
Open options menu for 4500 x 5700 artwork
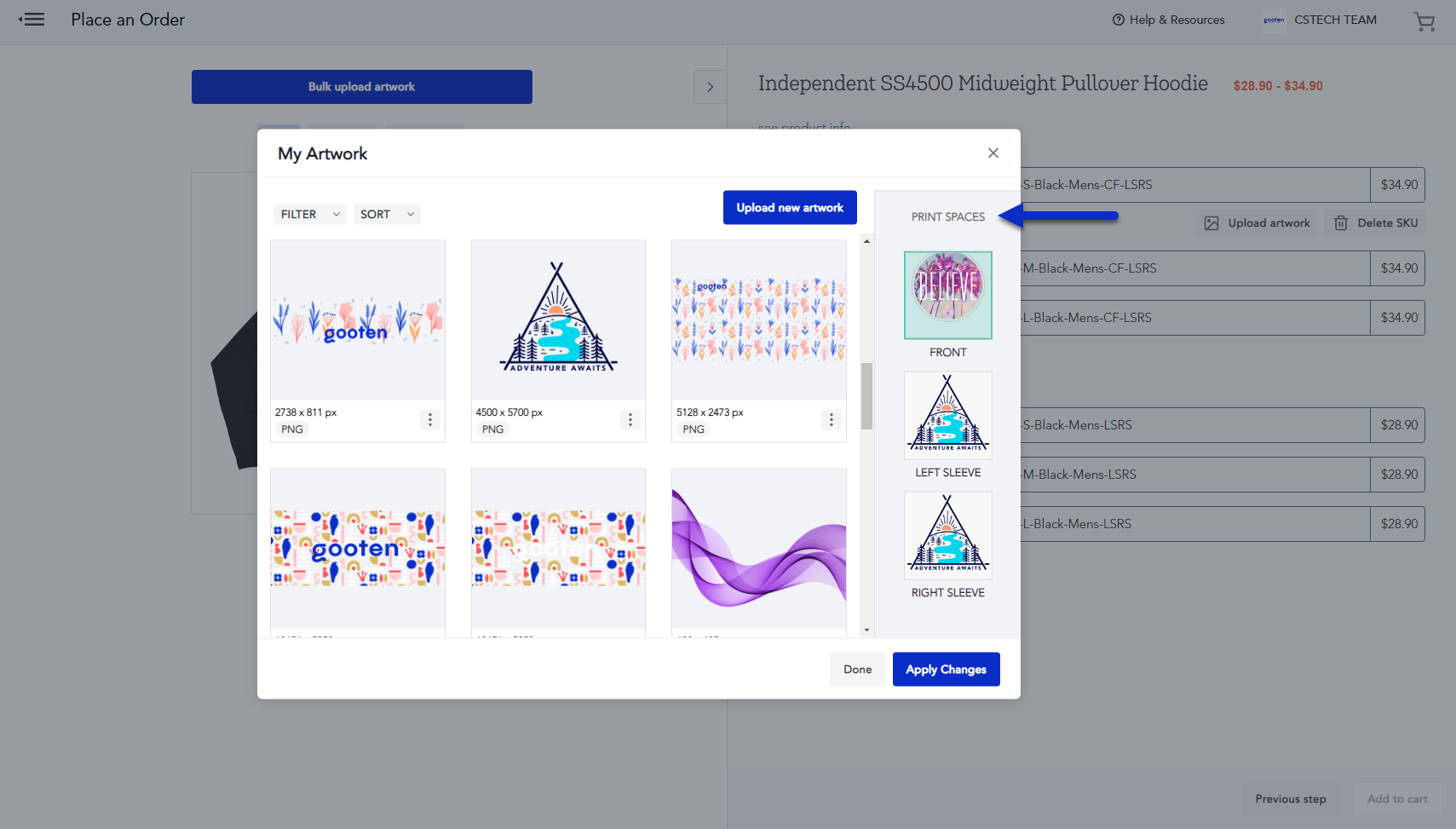(630, 419)
